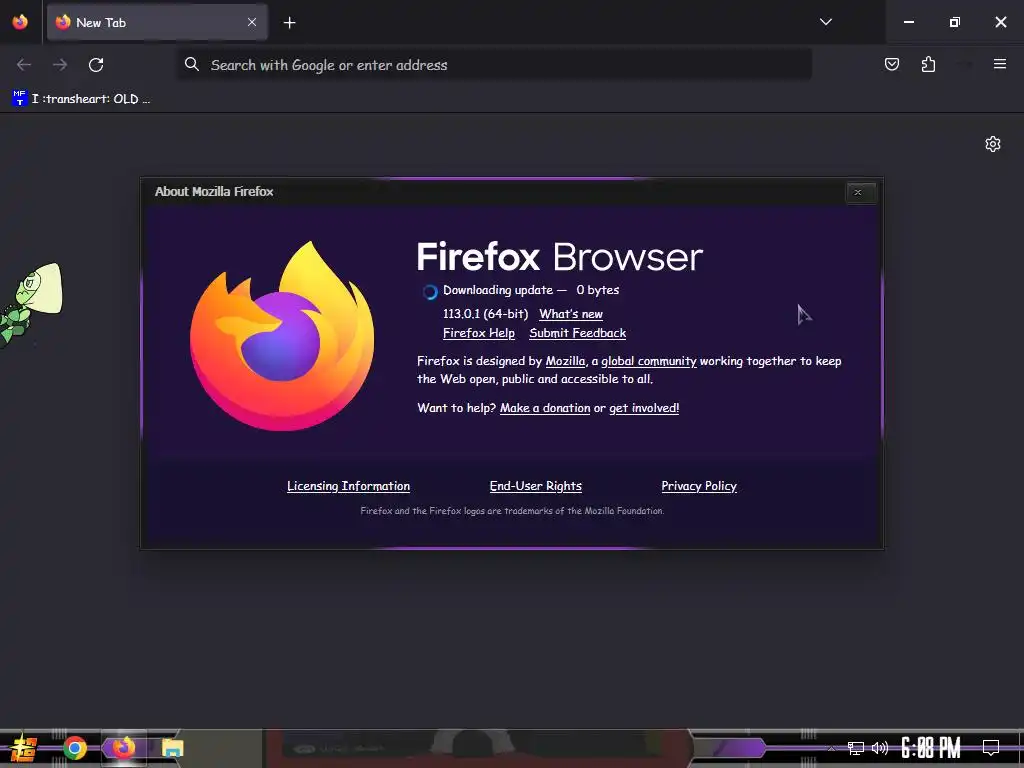
Task: Click the 6:08 PM taskbar clock
Action: pos(931,748)
